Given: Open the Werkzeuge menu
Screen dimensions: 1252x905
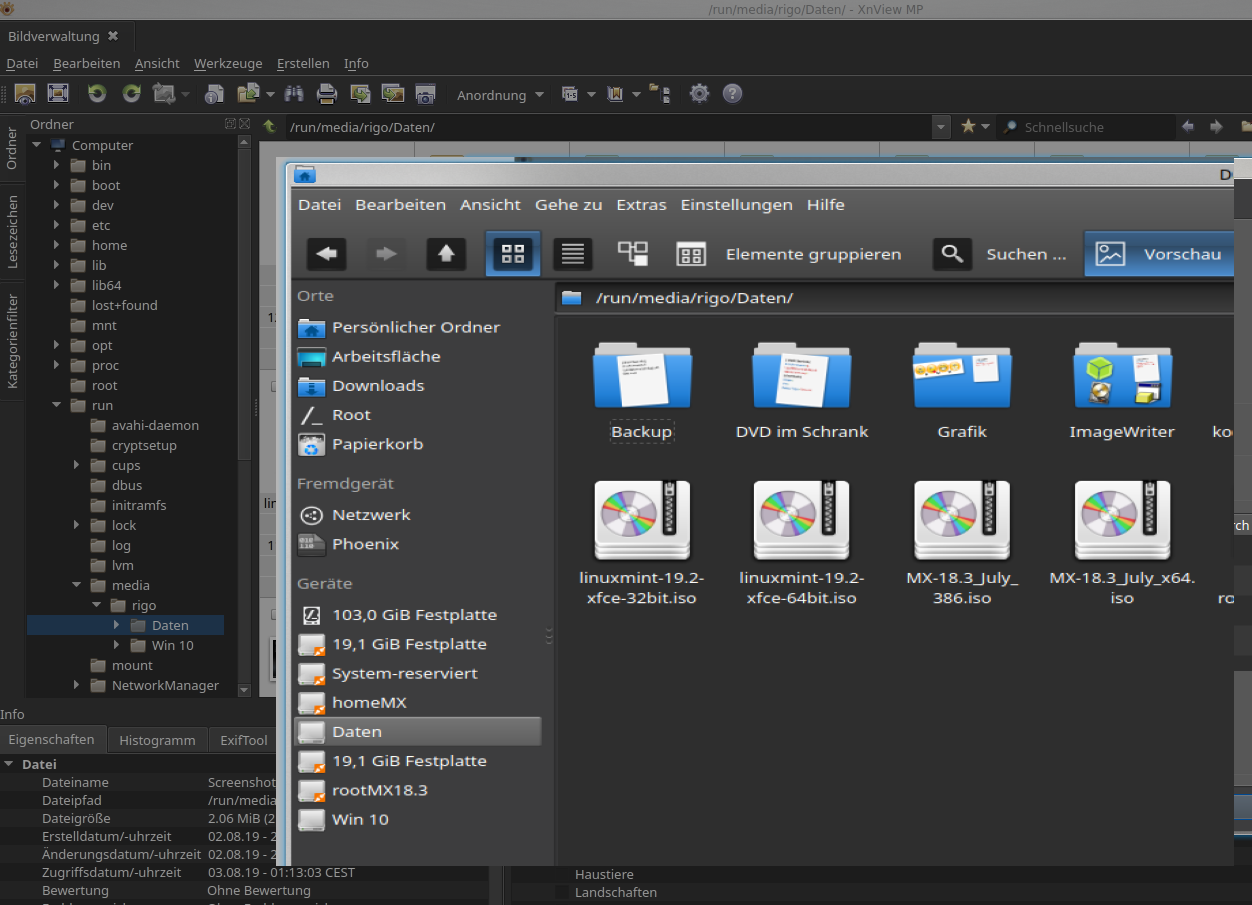Looking at the screenshot, I should click(x=228, y=63).
